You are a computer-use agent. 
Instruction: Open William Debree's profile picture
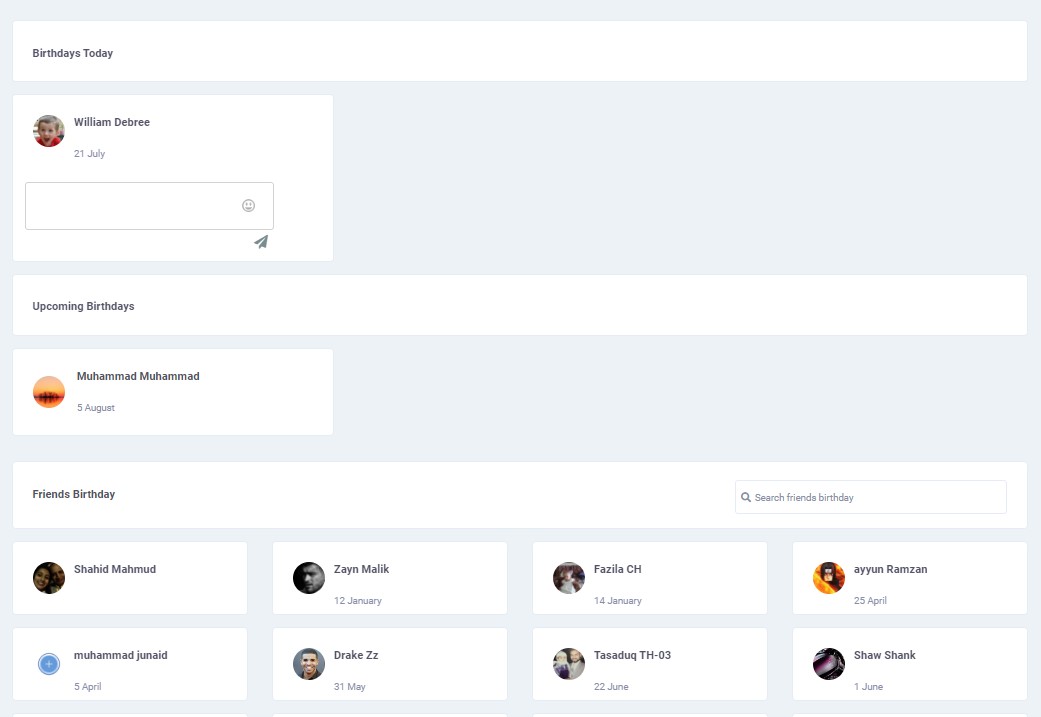(x=49, y=131)
